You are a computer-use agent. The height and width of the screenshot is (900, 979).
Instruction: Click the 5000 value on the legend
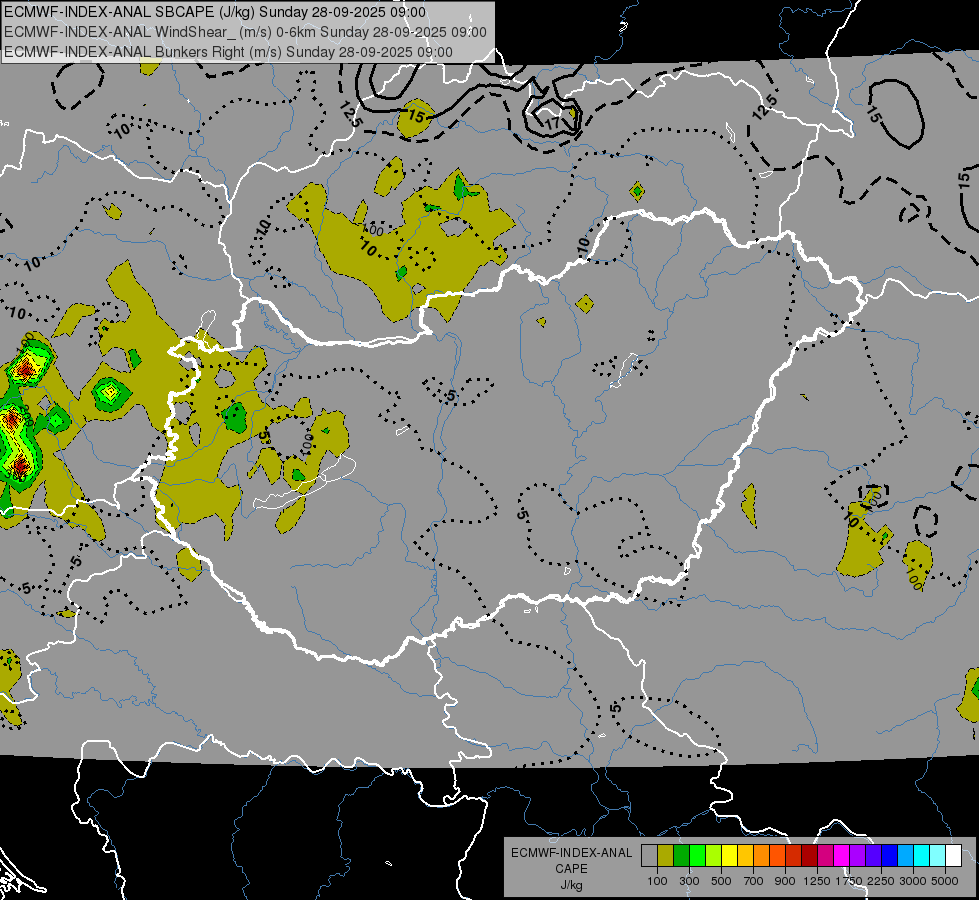[x=944, y=881]
